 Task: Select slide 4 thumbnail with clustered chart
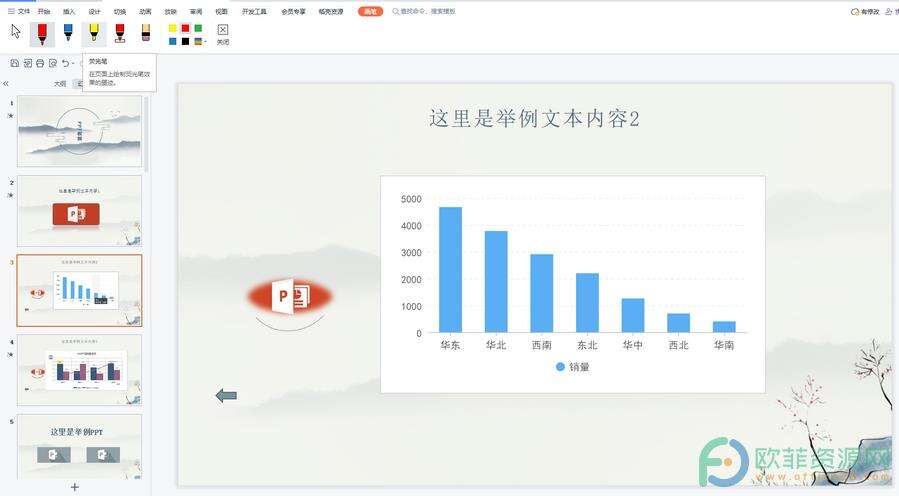tap(80, 370)
